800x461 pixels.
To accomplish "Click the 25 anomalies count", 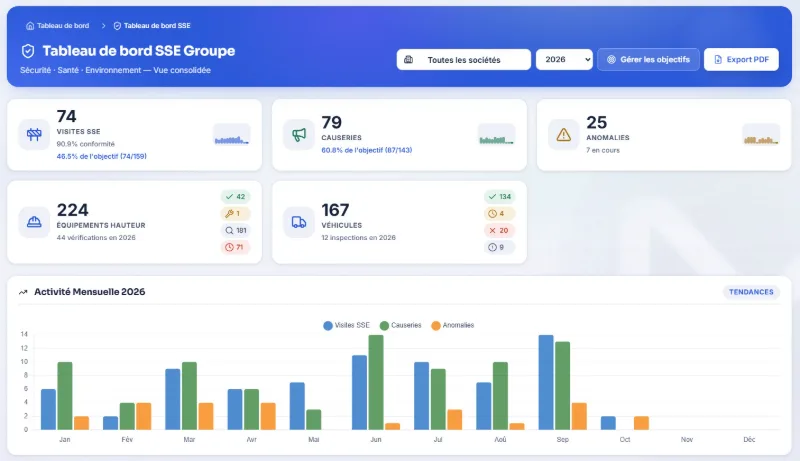I will 596,122.
